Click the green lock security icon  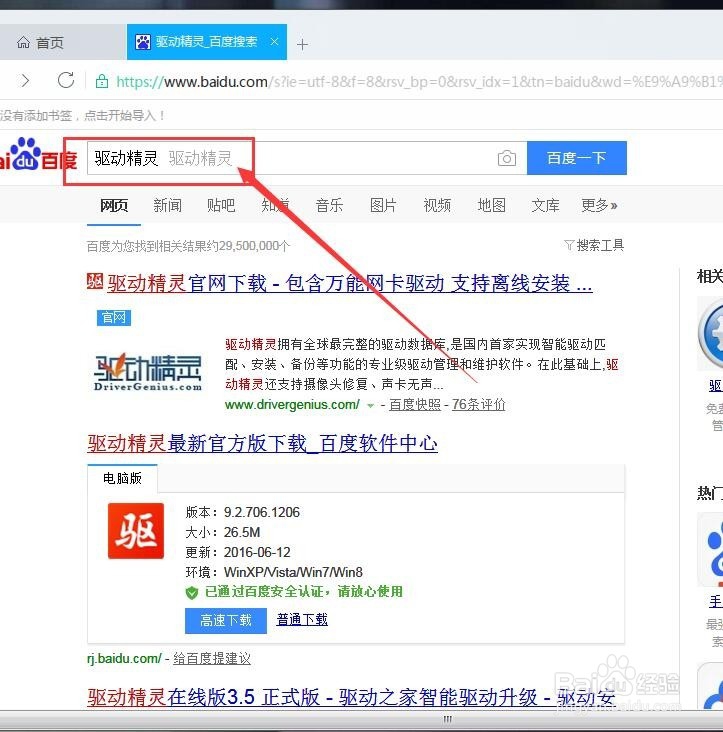click(x=102, y=82)
